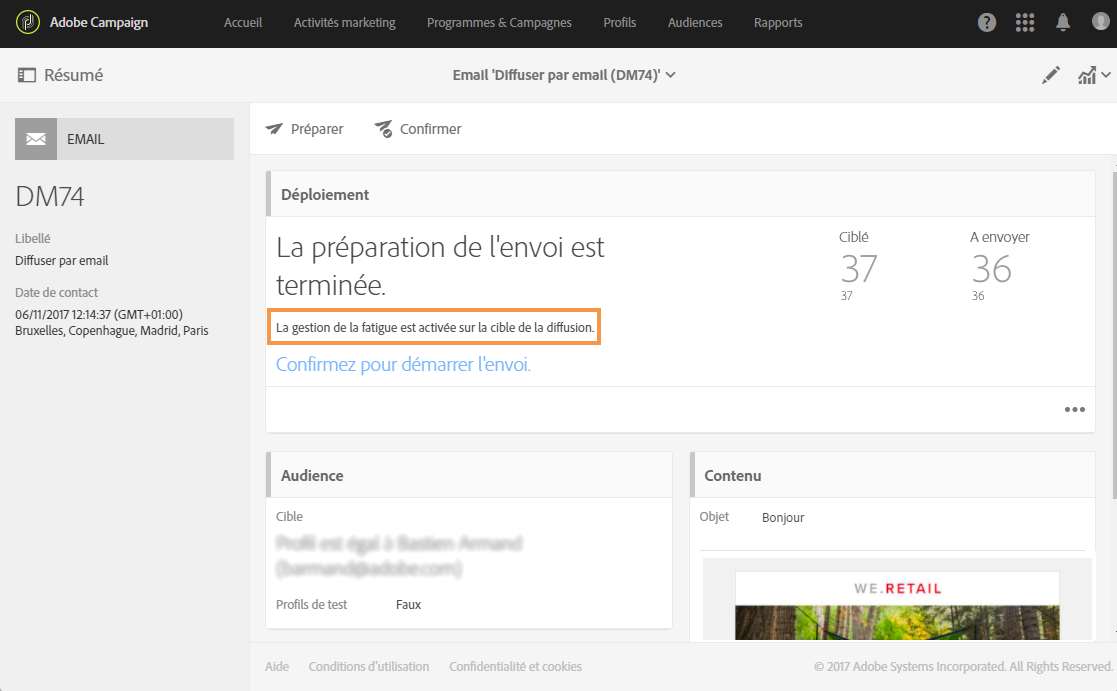Image resolution: width=1117 pixels, height=691 pixels.
Task: Open the Déploiement panel header
Action: (680, 194)
